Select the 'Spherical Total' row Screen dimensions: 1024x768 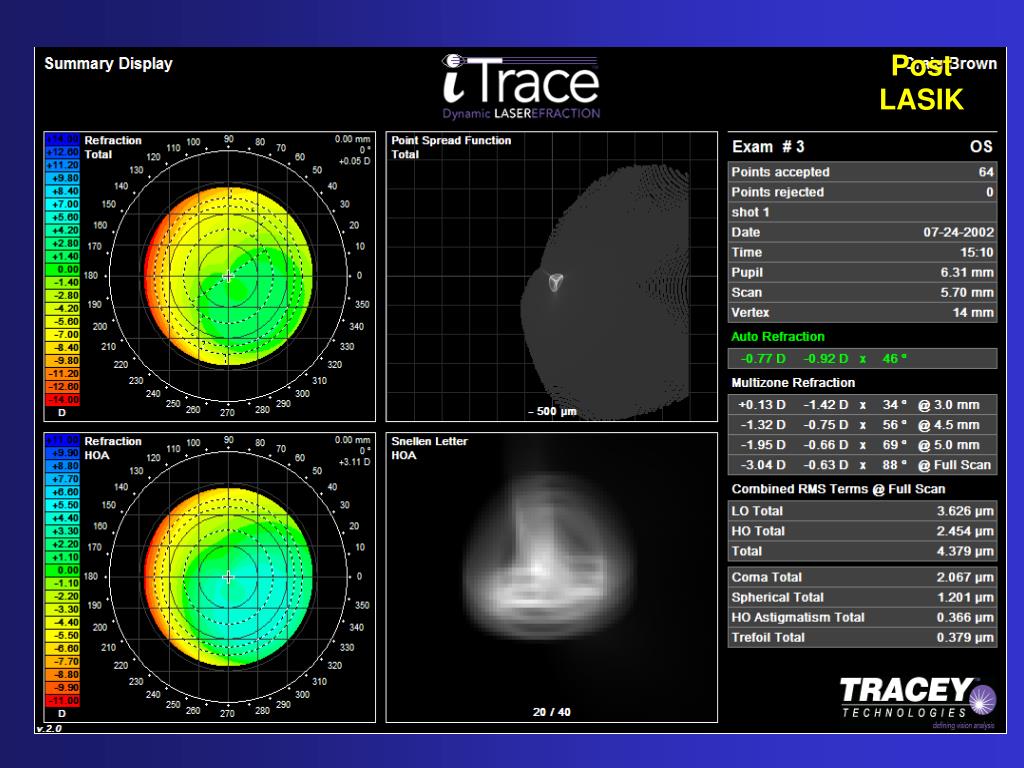pos(863,598)
